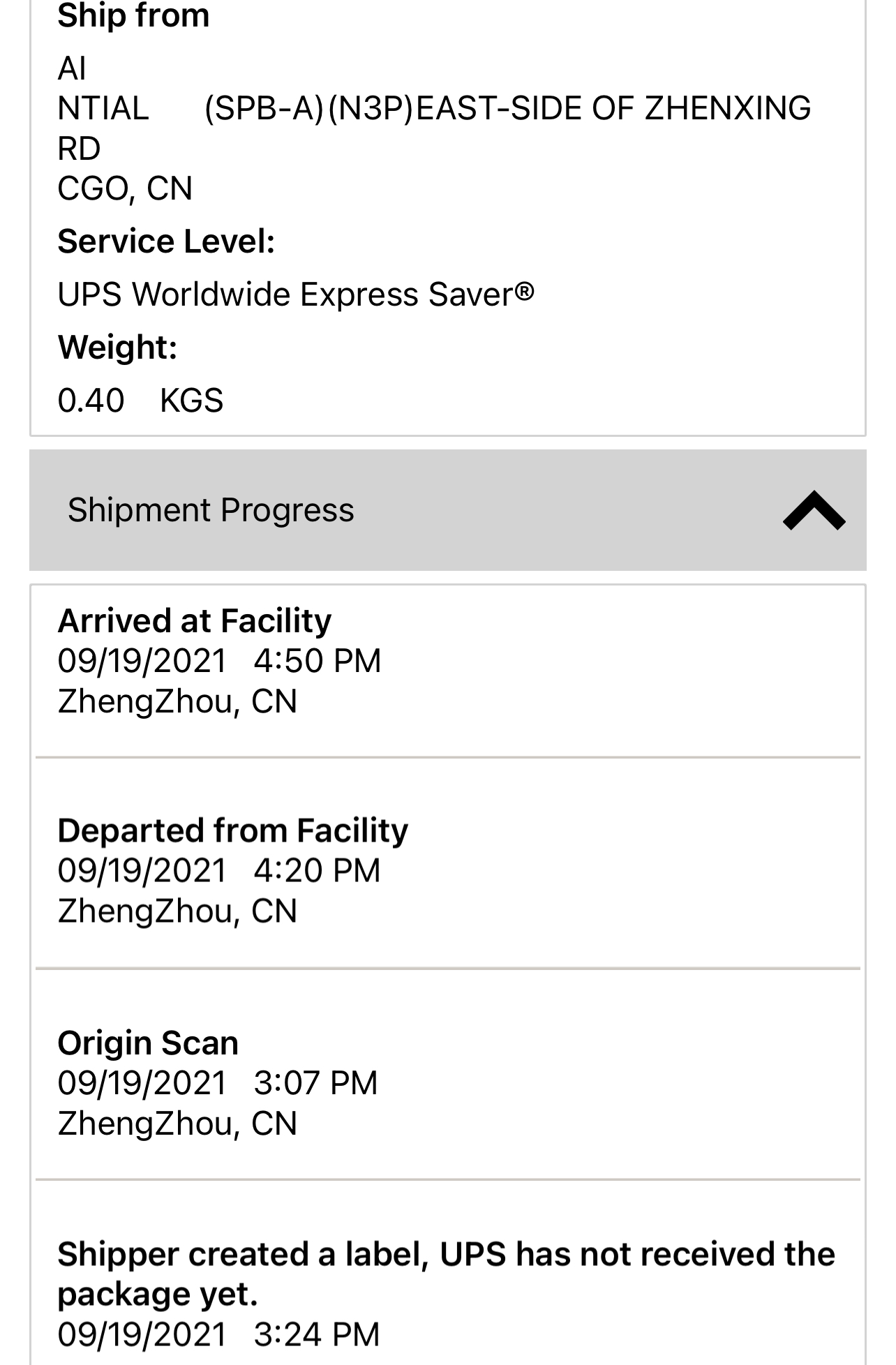This screenshot has height=1365, width=896.
Task: Tap ZhengZhou, CN under Departed from Facility
Action: coord(177,911)
